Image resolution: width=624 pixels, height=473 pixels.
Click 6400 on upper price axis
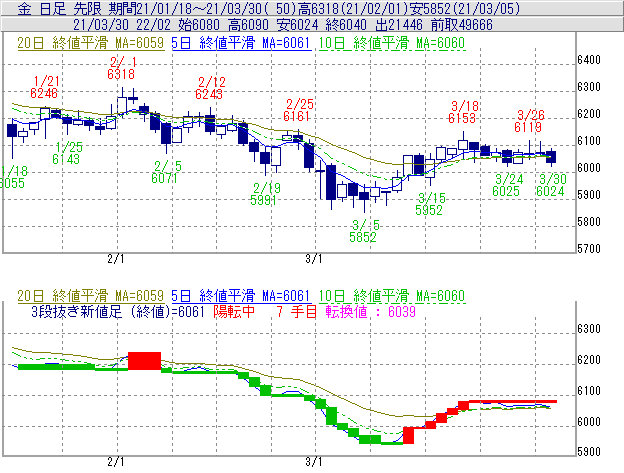pyautogui.click(x=589, y=60)
